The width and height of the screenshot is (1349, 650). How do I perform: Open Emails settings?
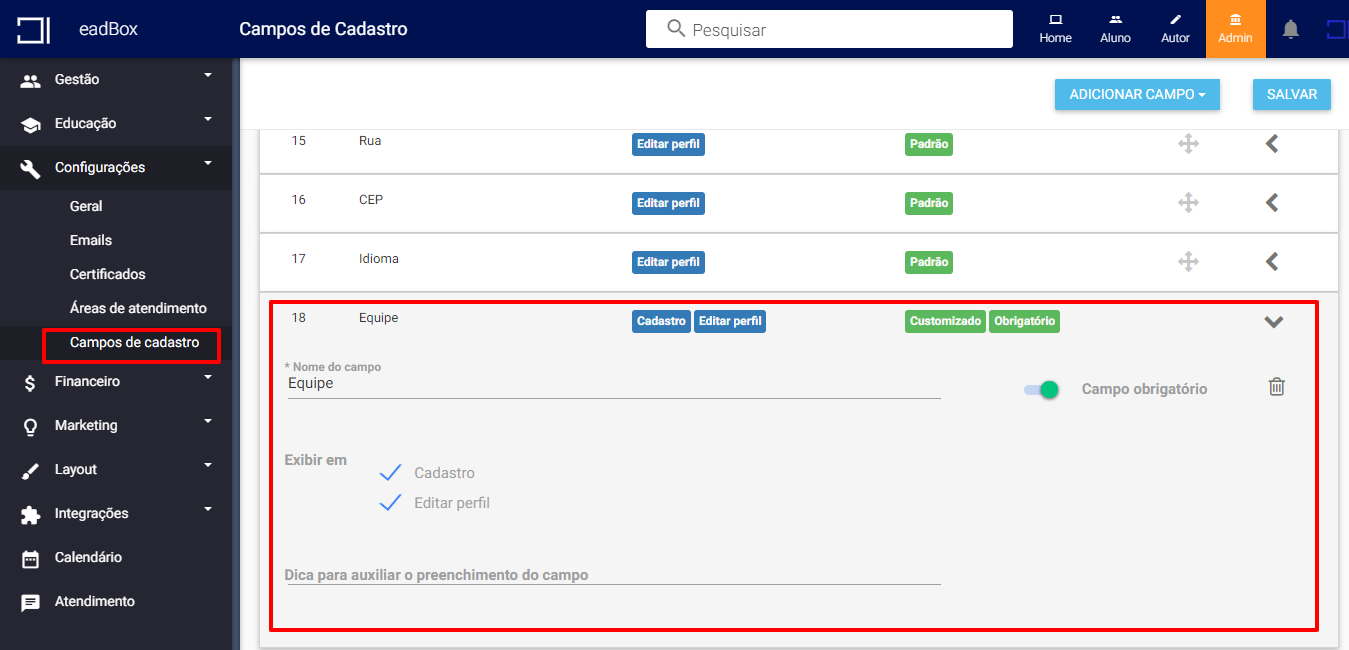point(91,240)
